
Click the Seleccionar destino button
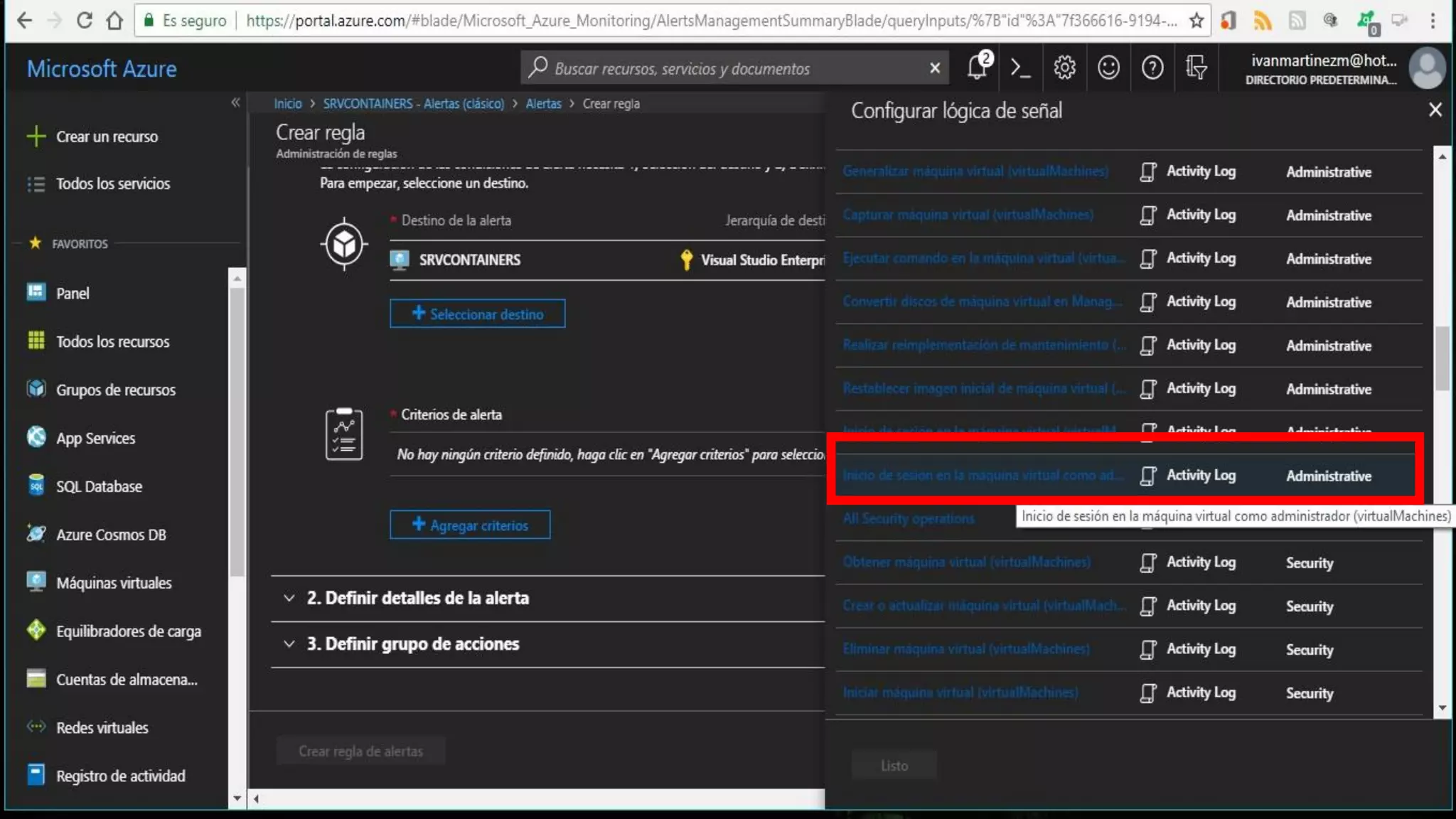477,314
